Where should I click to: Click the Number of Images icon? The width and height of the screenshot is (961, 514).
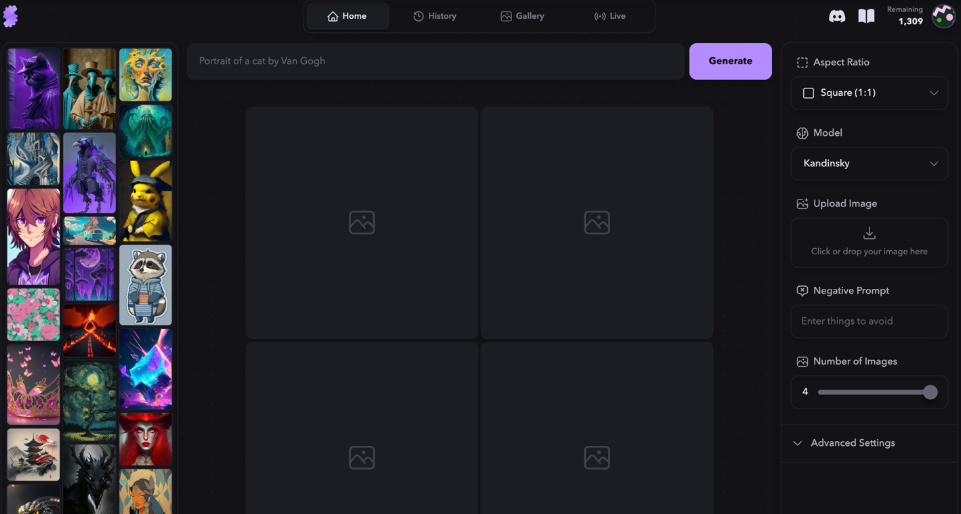802,361
